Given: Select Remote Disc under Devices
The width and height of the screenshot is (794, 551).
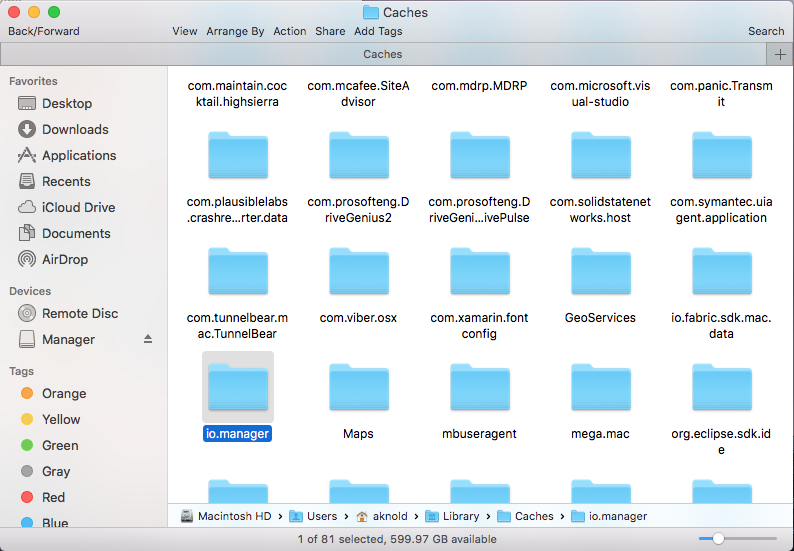Looking at the screenshot, I should tap(80, 313).
